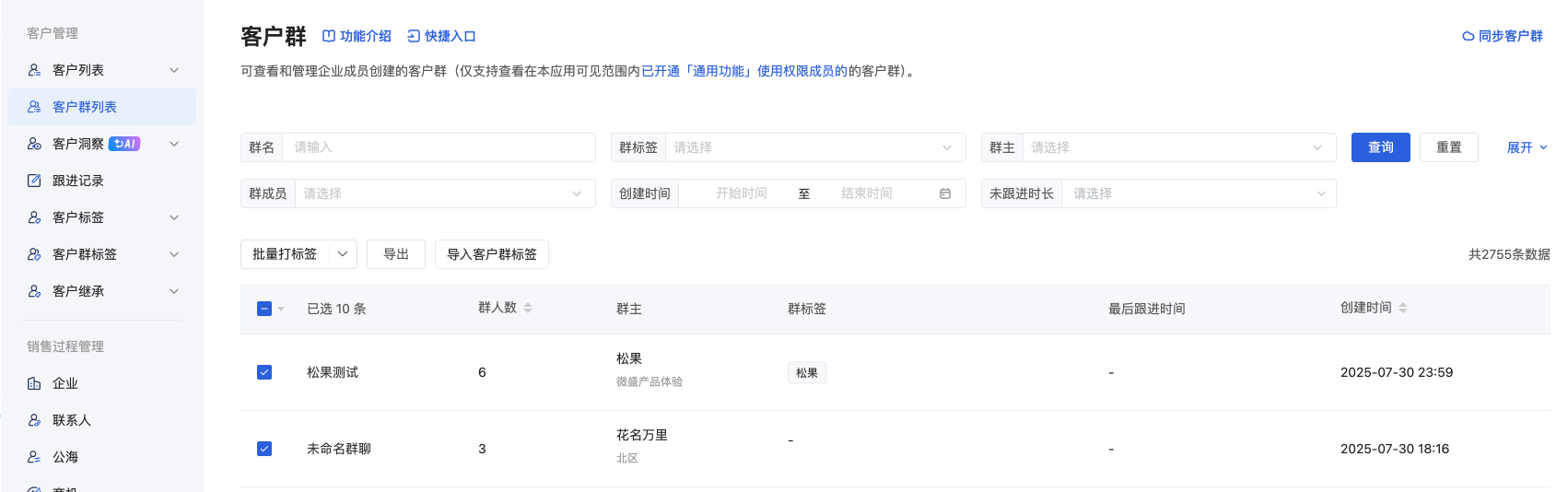The width and height of the screenshot is (1568, 492).
Task: Expand the 客户继承 menu chevron
Action: (174, 291)
